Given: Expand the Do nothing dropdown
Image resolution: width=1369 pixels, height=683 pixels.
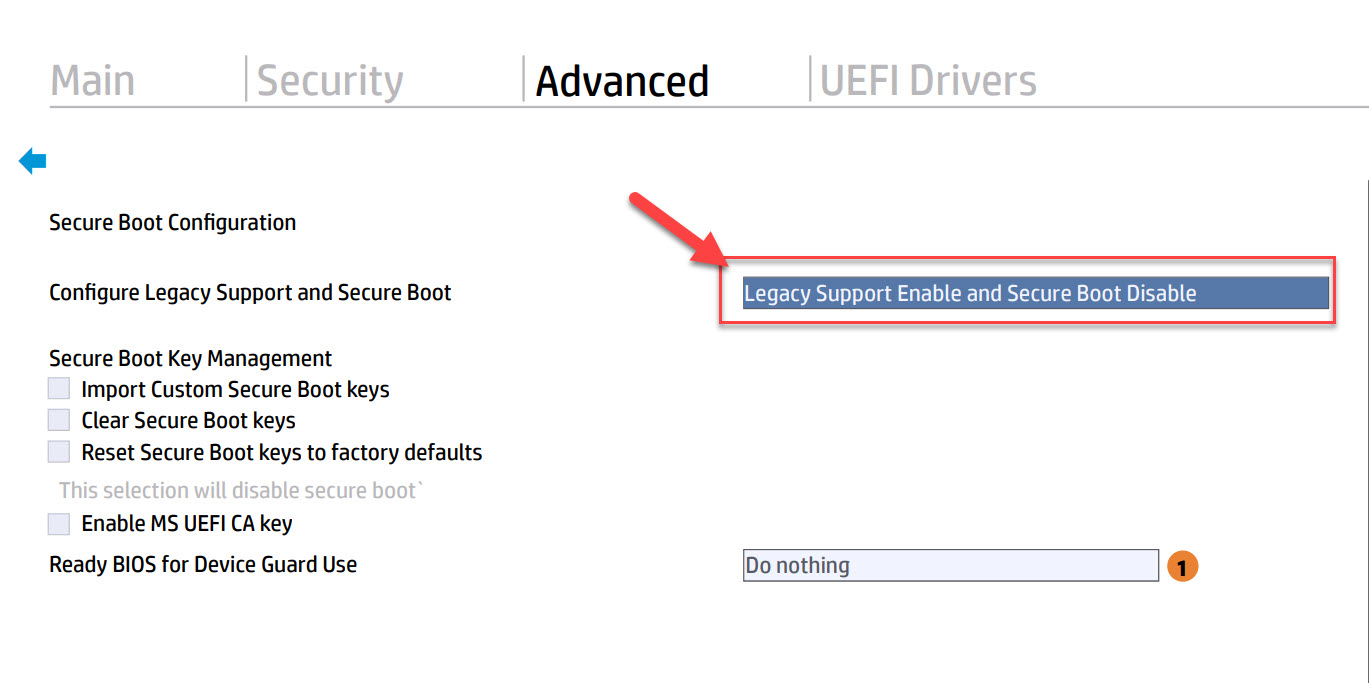Looking at the screenshot, I should click(x=950, y=565).
